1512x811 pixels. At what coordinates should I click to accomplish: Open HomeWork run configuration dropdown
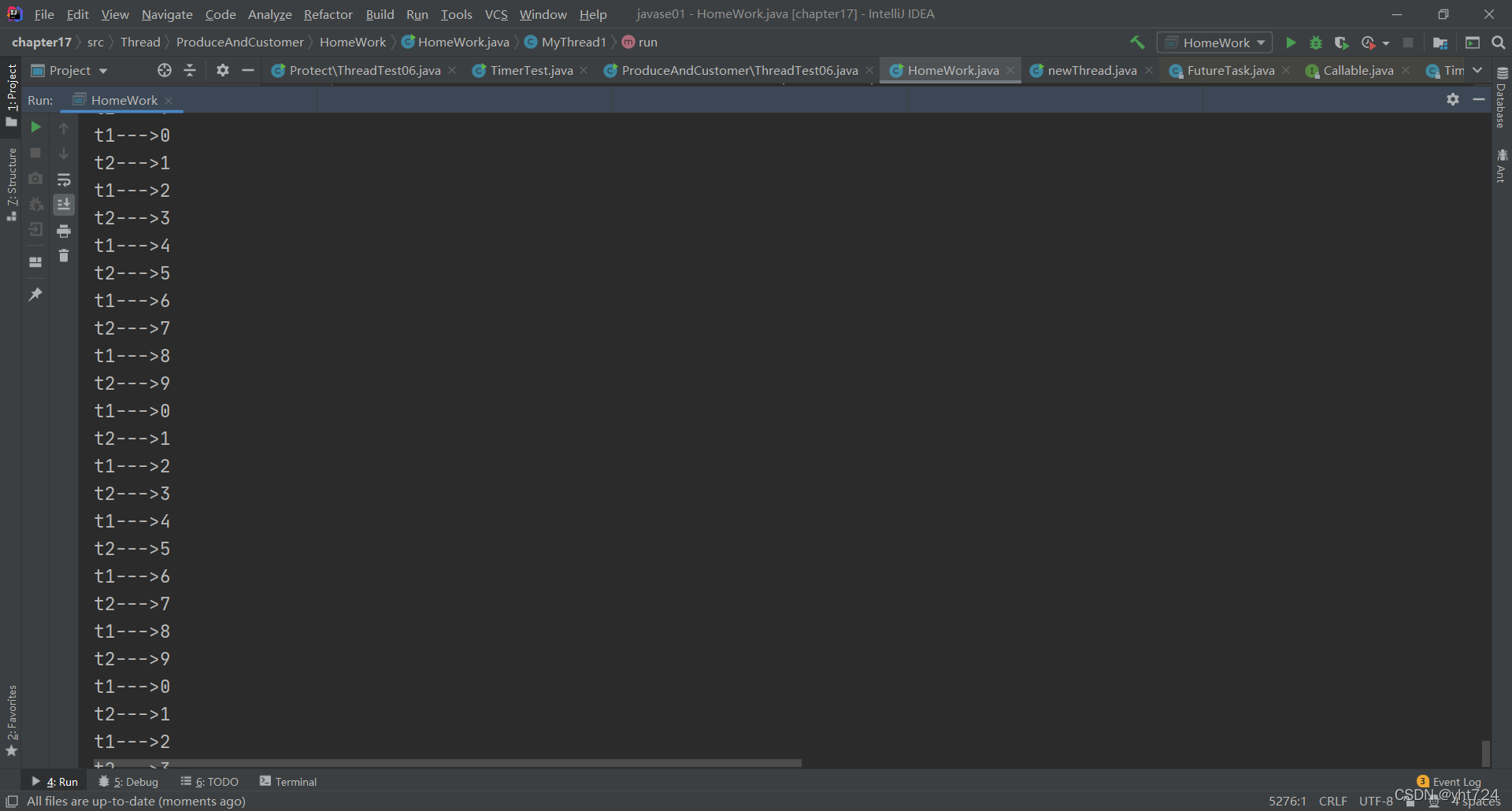[x=1214, y=43]
